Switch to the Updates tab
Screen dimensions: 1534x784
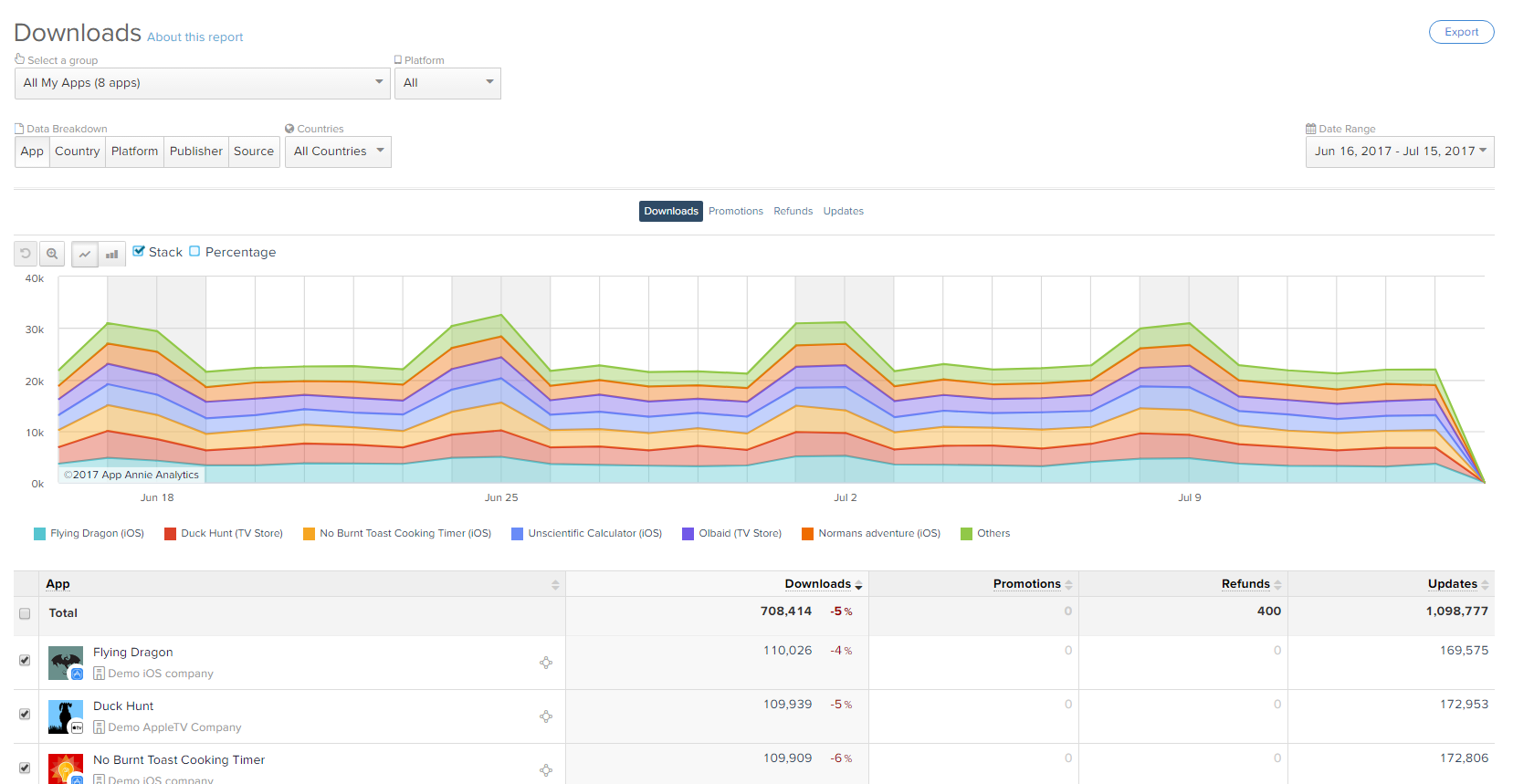coord(844,211)
